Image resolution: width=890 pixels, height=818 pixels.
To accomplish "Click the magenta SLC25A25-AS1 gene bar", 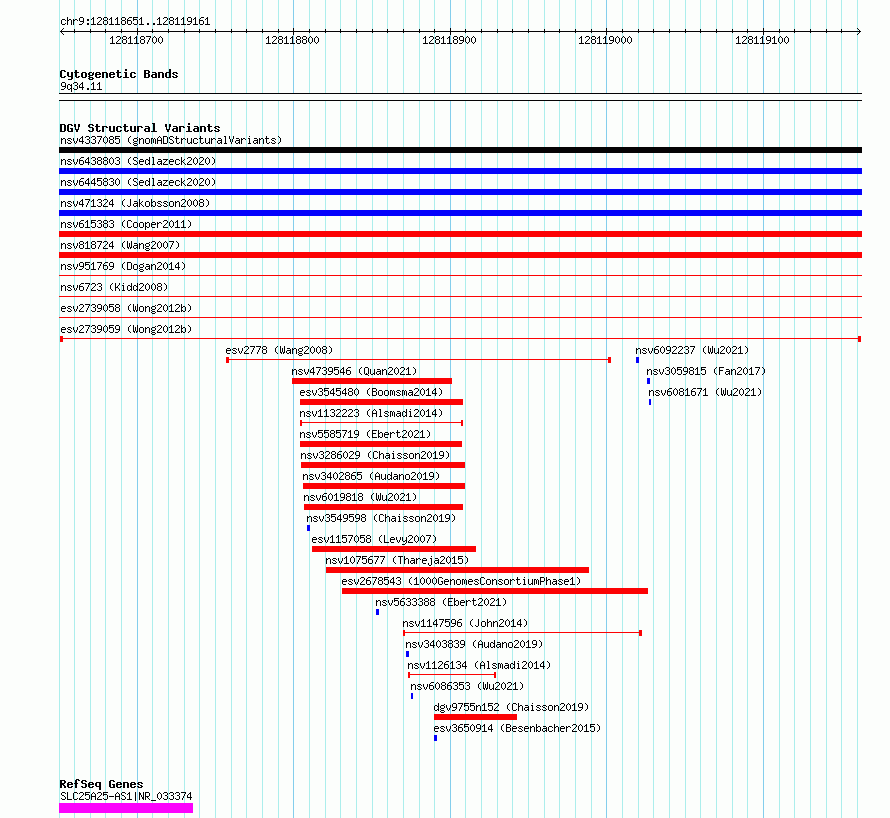I will pos(126,808).
